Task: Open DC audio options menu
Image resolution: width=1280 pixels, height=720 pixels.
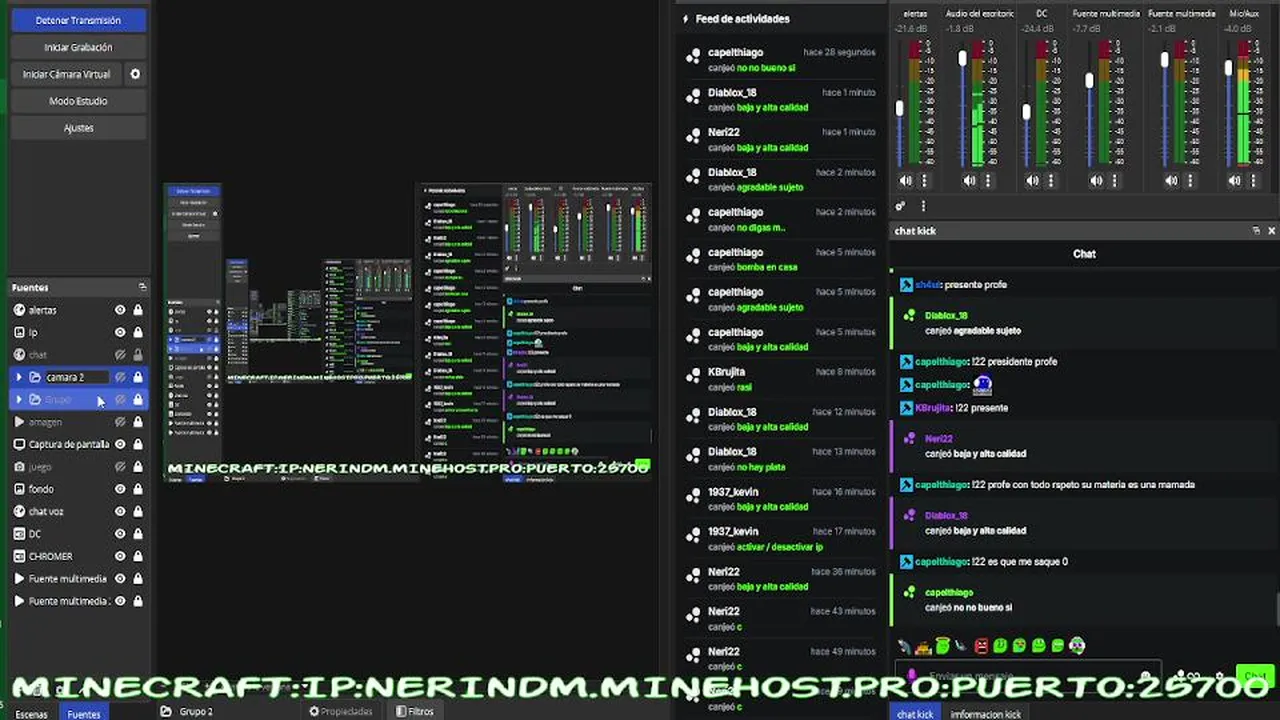Action: click(x=1051, y=181)
